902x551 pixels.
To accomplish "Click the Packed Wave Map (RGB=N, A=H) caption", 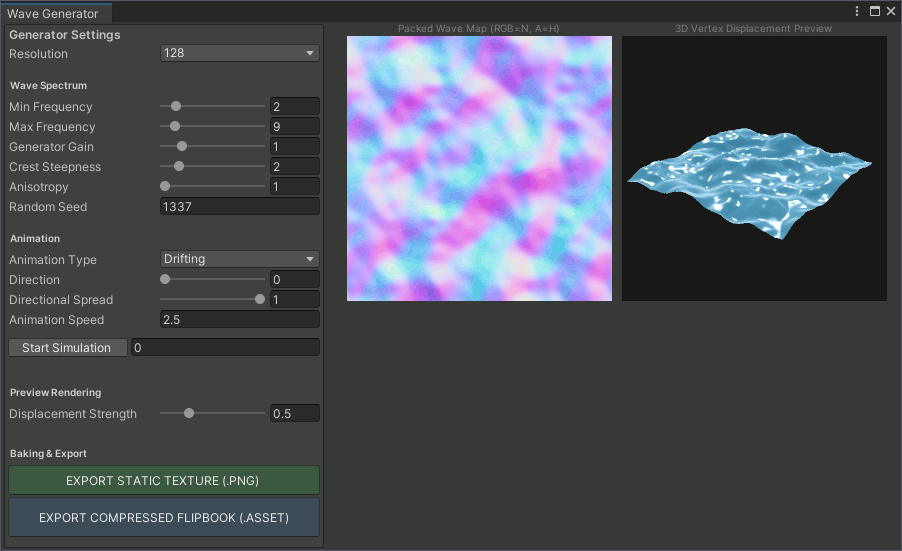I will tap(479, 28).
